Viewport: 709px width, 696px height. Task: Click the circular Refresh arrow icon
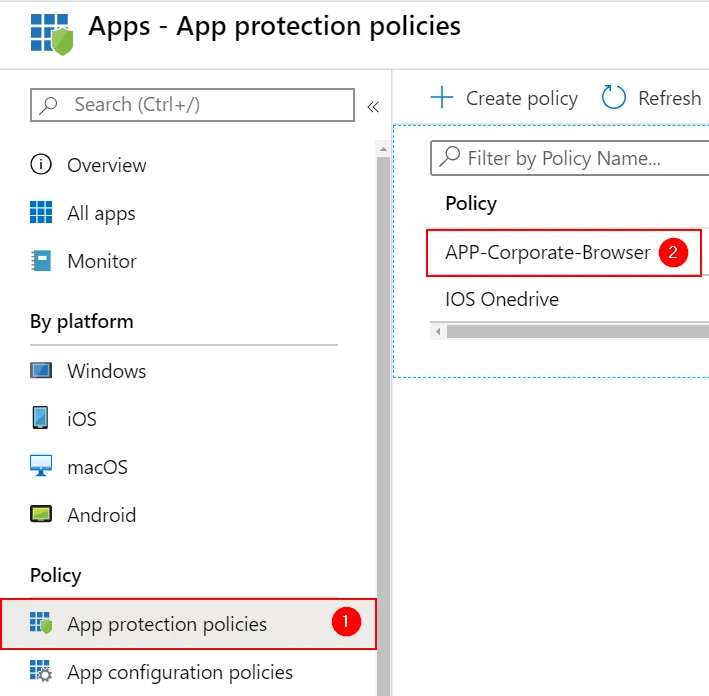coord(614,97)
